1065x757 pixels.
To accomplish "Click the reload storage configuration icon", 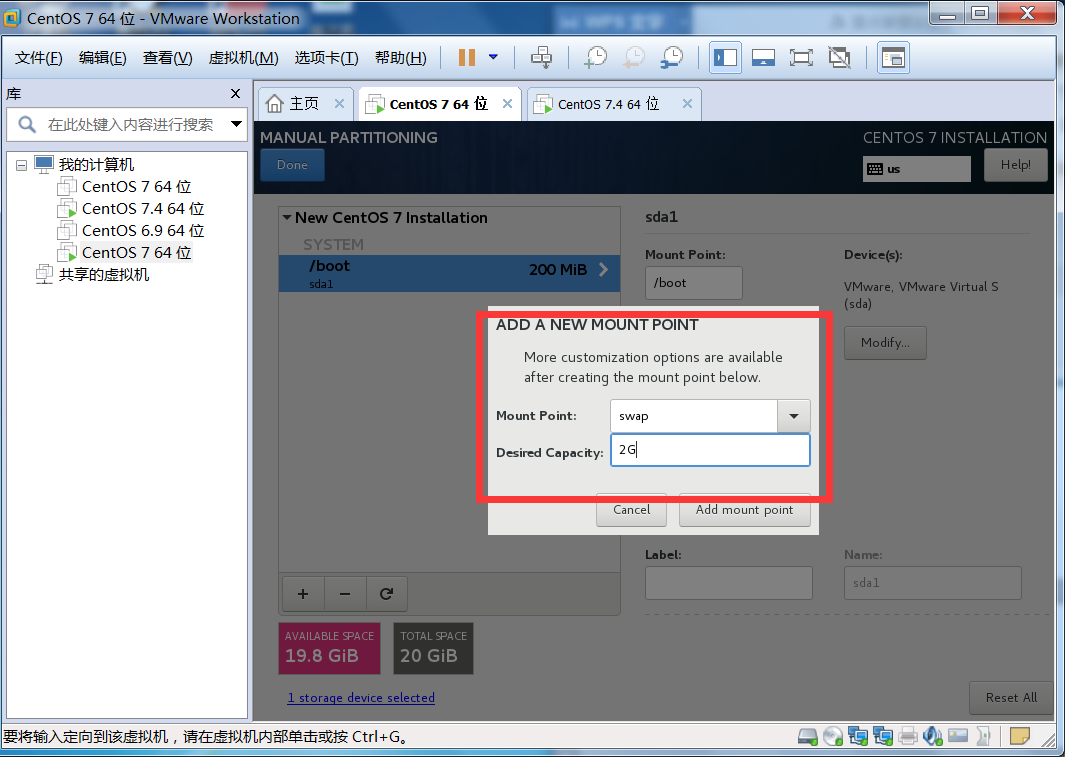I will tap(386, 594).
